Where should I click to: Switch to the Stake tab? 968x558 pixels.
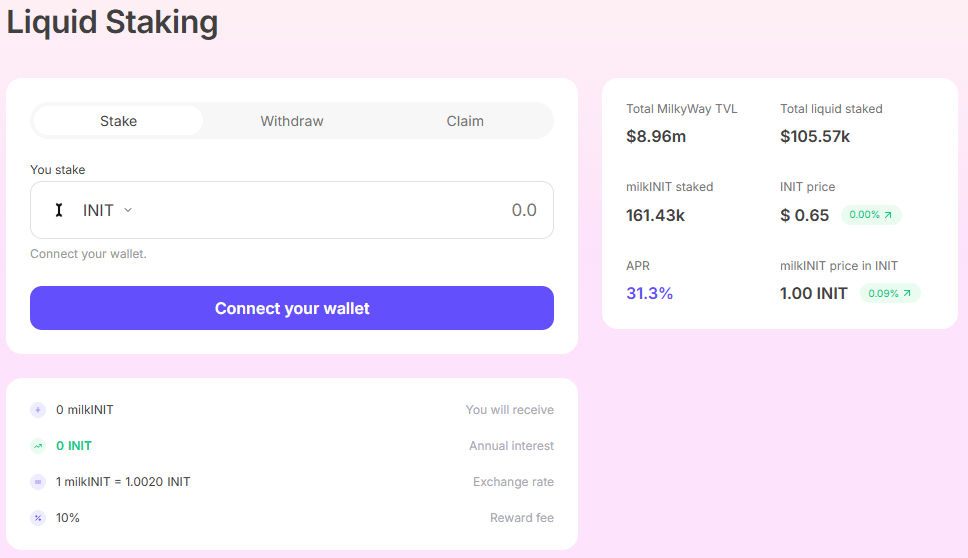[x=118, y=121]
